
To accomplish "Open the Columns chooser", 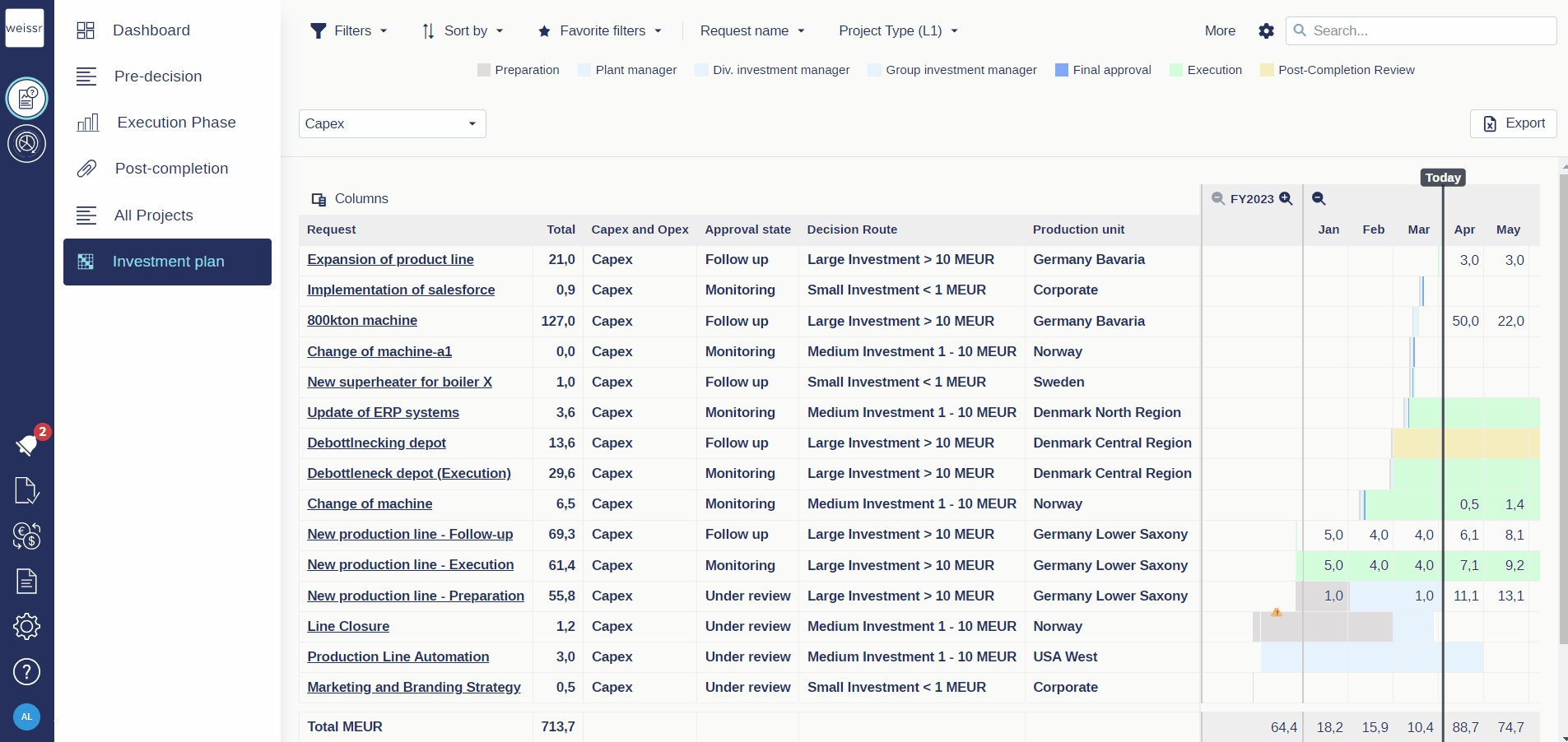I will 350,199.
